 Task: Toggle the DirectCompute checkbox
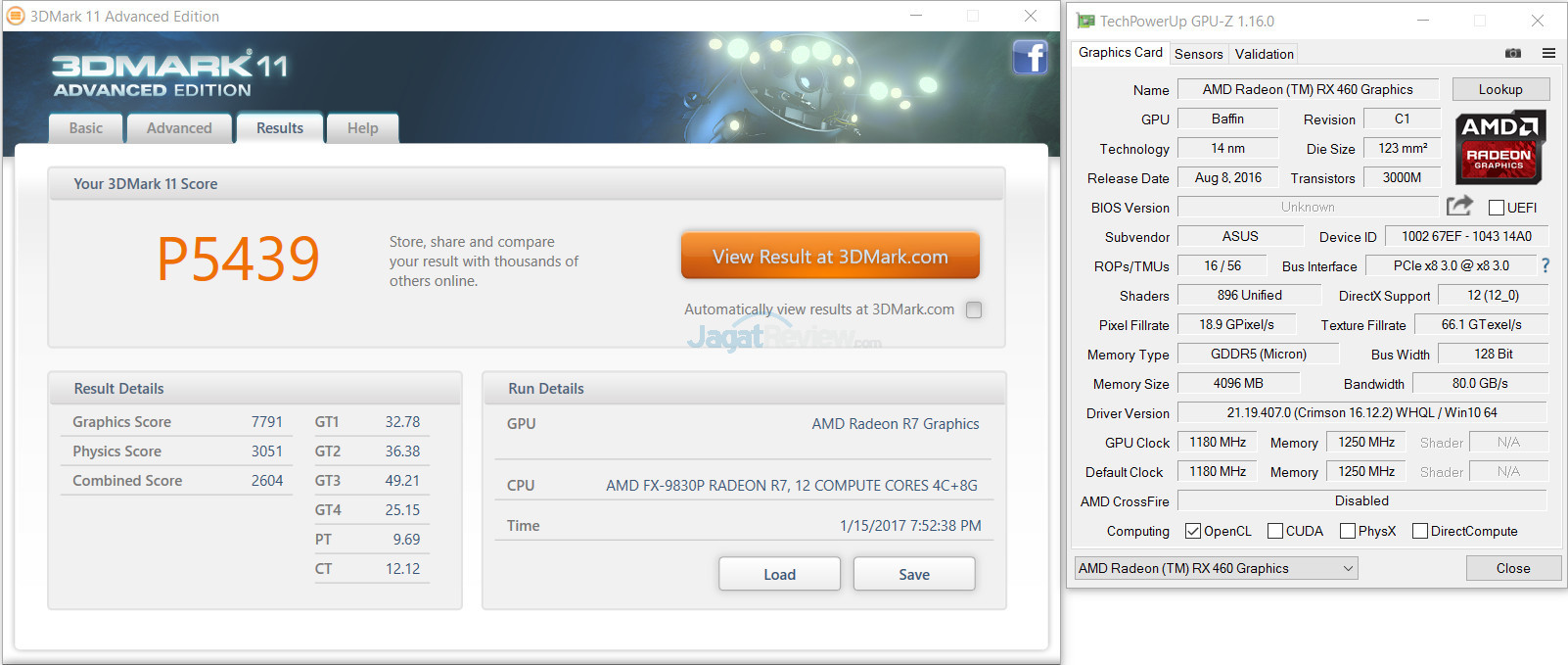(x=1420, y=531)
